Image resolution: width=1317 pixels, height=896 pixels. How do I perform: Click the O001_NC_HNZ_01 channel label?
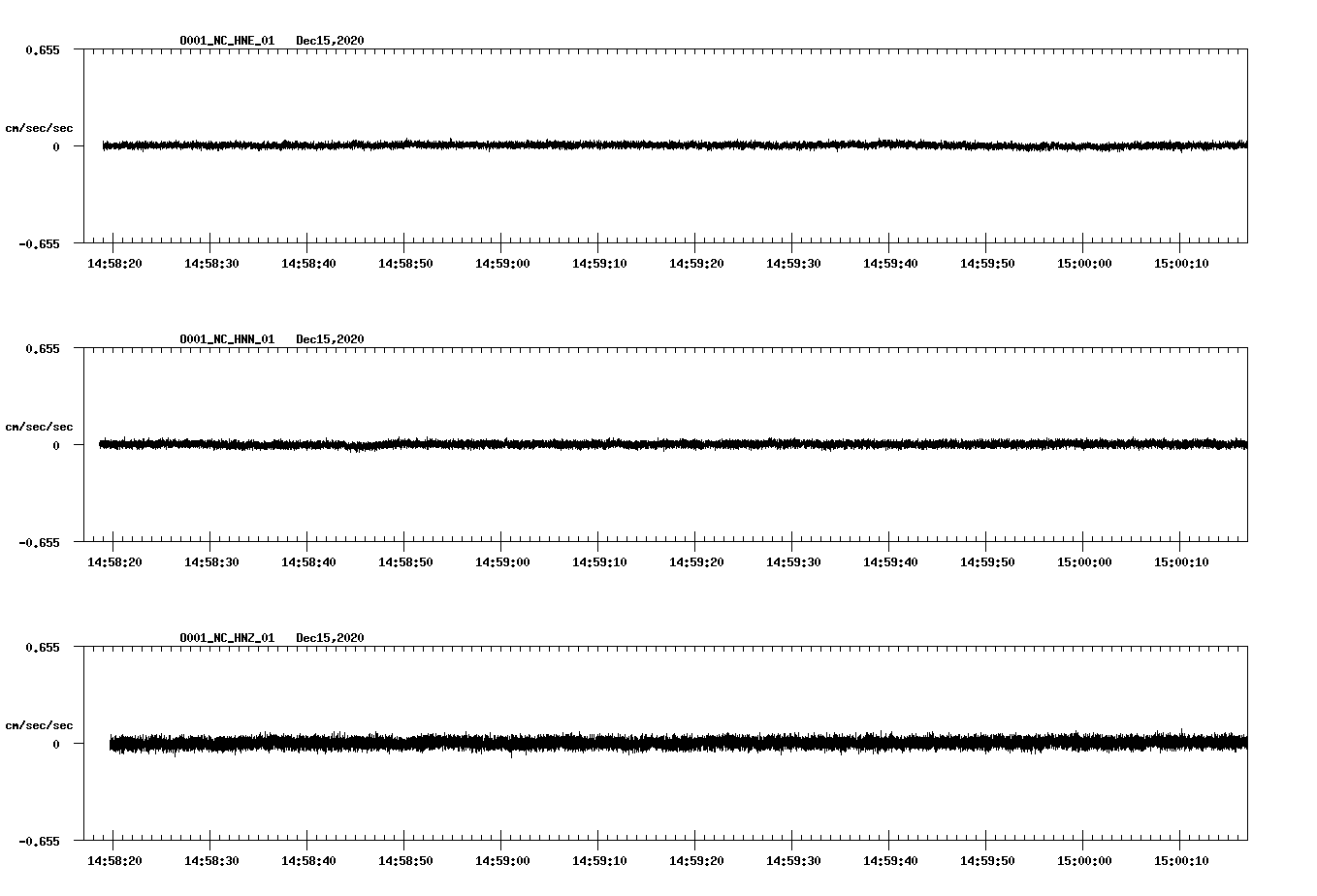coord(226,638)
